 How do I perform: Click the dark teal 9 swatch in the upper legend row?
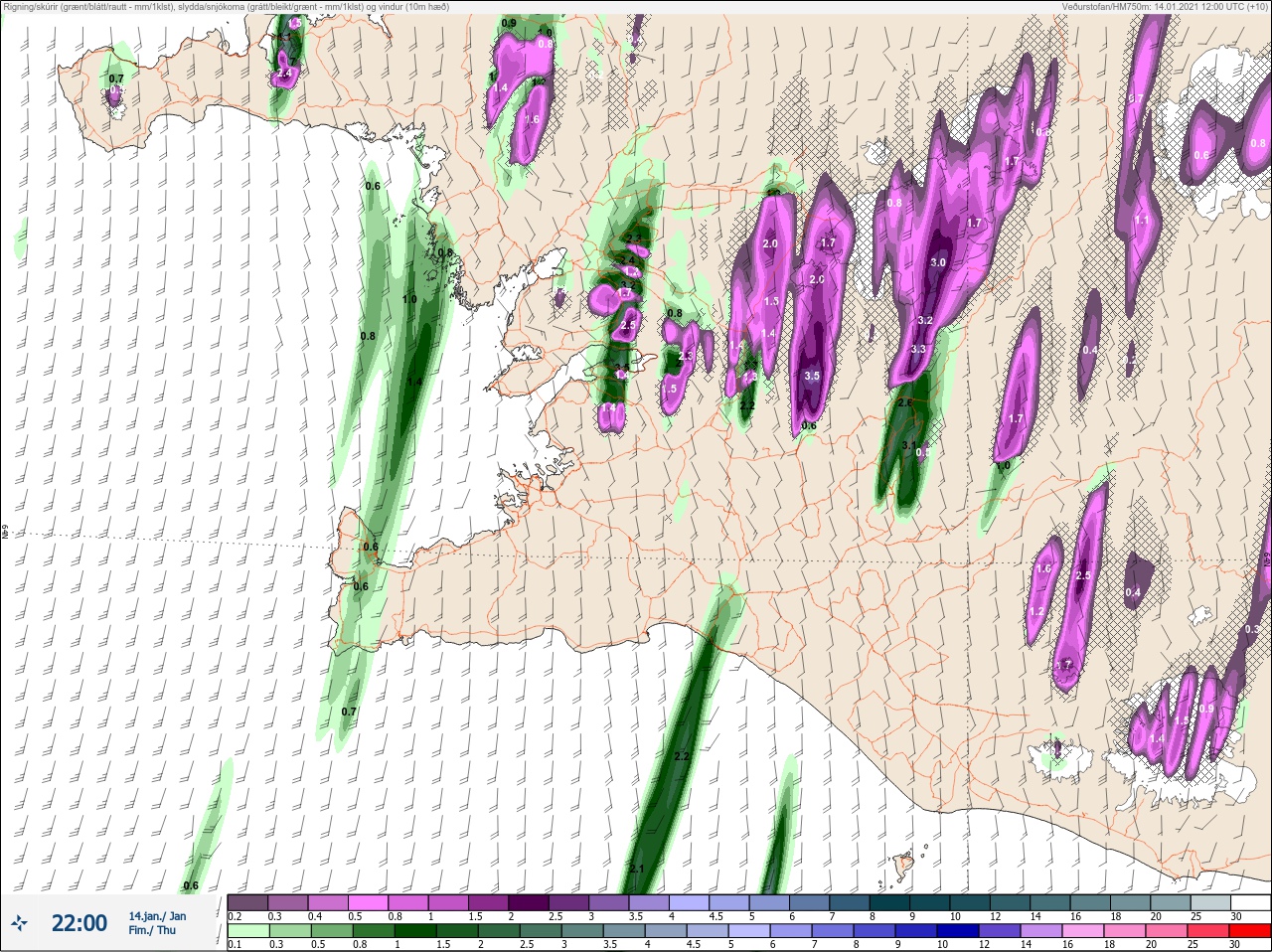coord(929,902)
